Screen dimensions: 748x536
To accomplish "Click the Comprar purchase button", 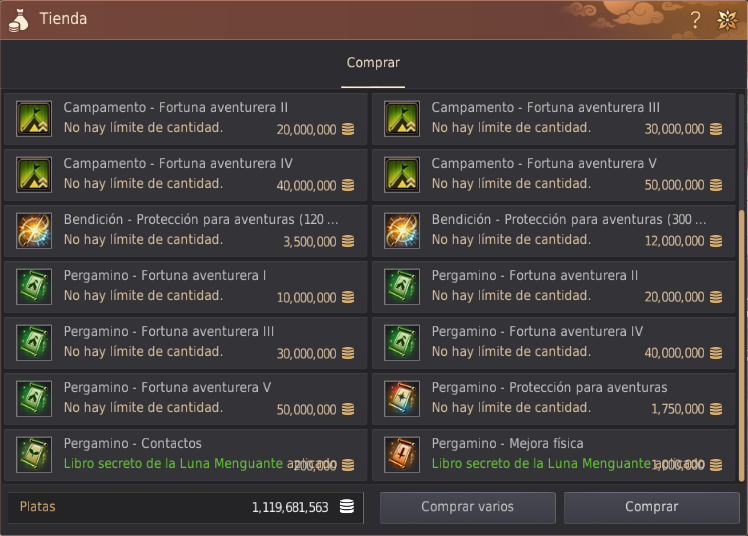I will point(652,507).
